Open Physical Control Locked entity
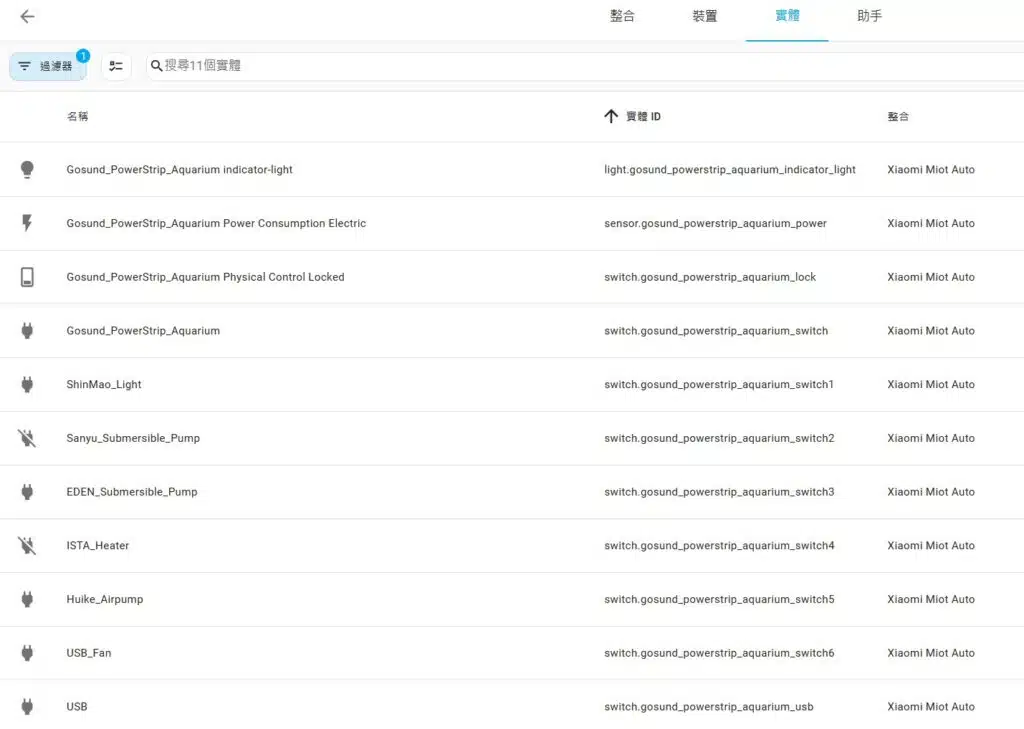1024x729 pixels. [205, 277]
